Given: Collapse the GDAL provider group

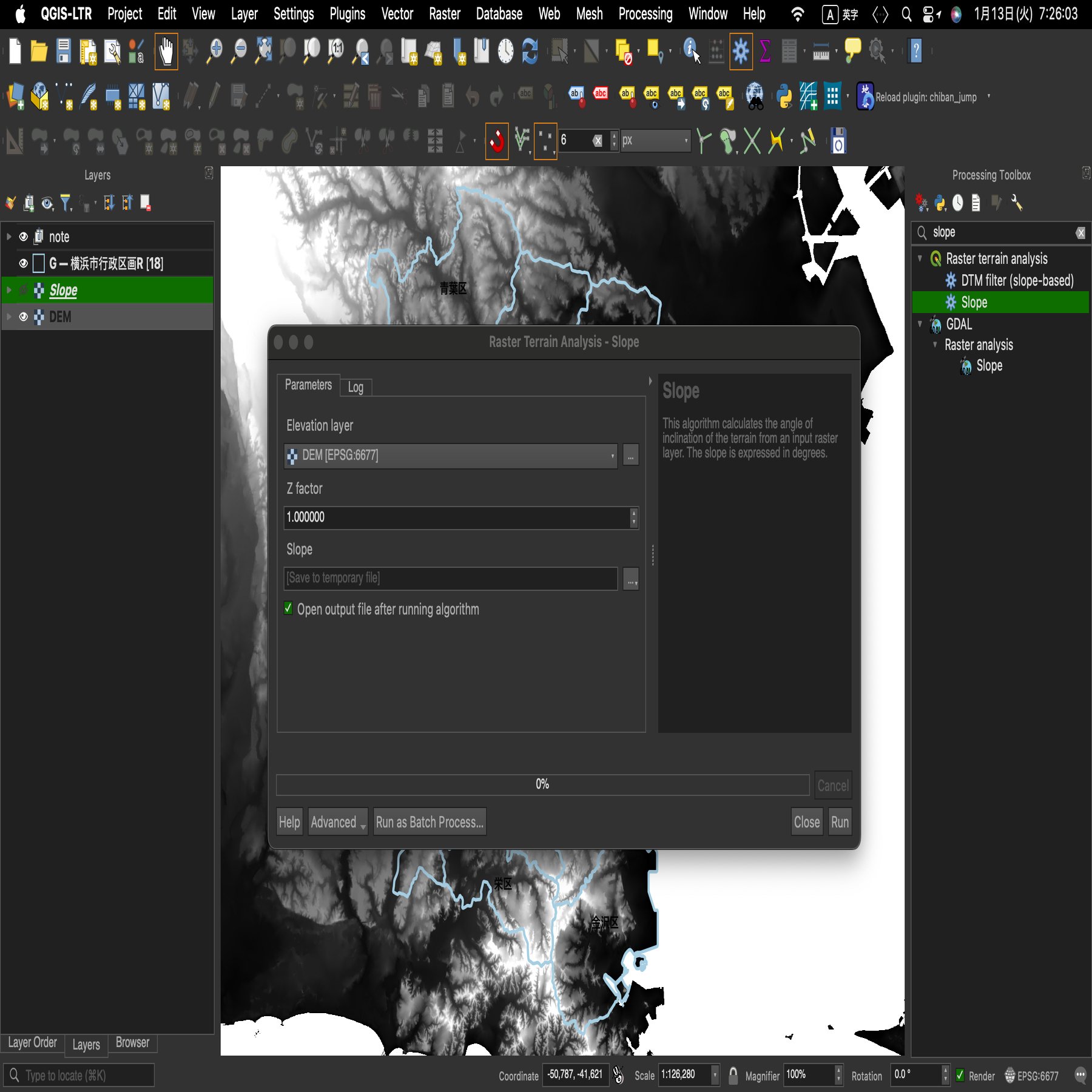Looking at the screenshot, I should (x=920, y=324).
